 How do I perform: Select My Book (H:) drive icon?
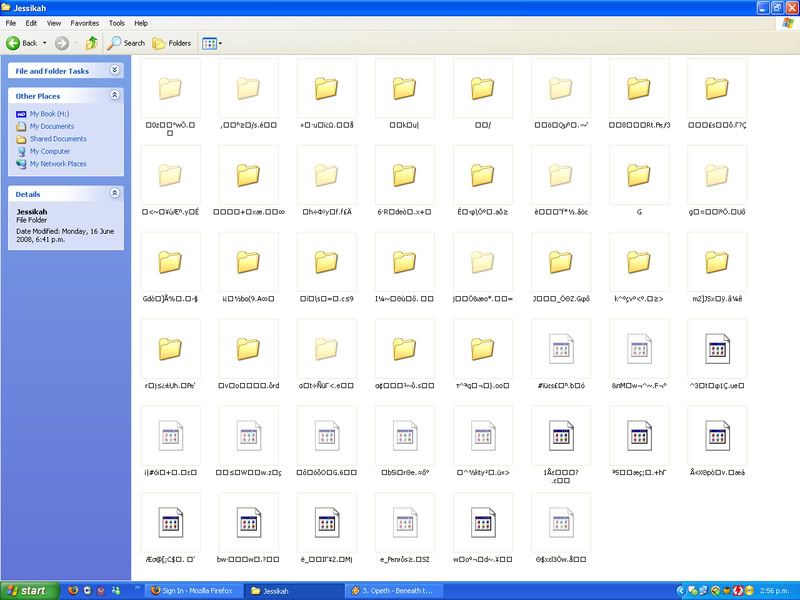21,114
